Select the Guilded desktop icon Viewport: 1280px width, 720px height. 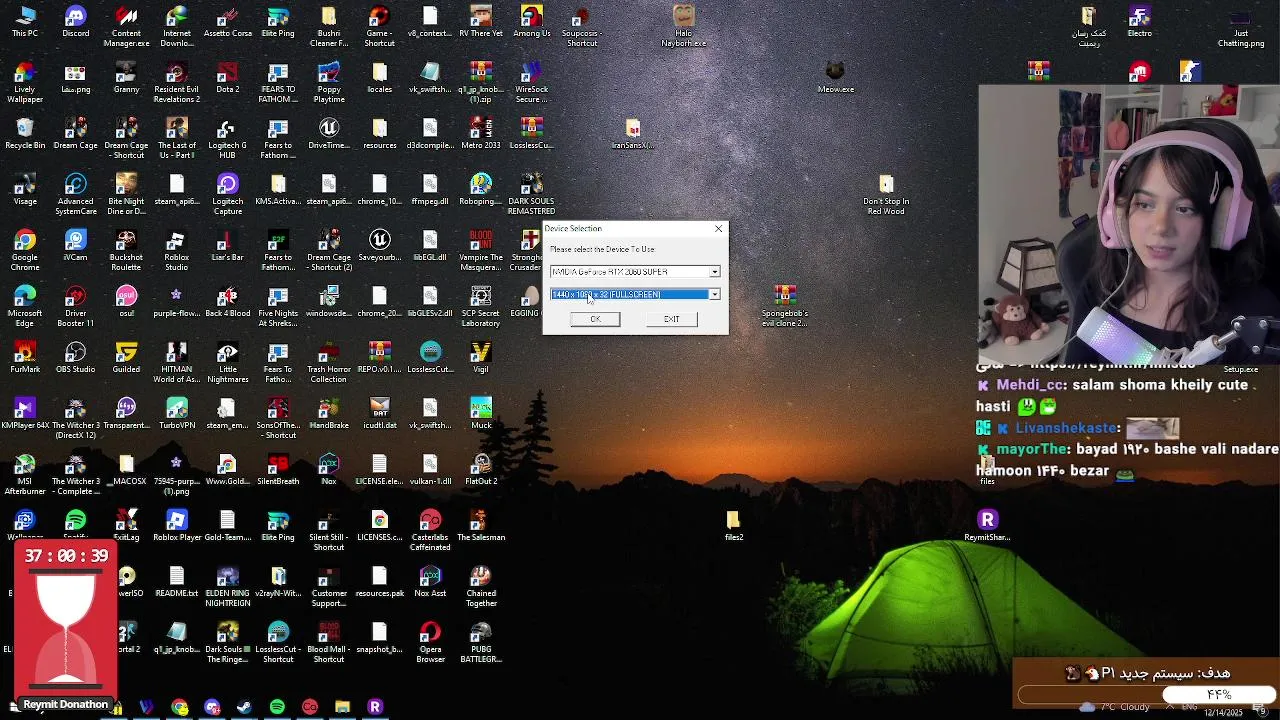click(126, 358)
